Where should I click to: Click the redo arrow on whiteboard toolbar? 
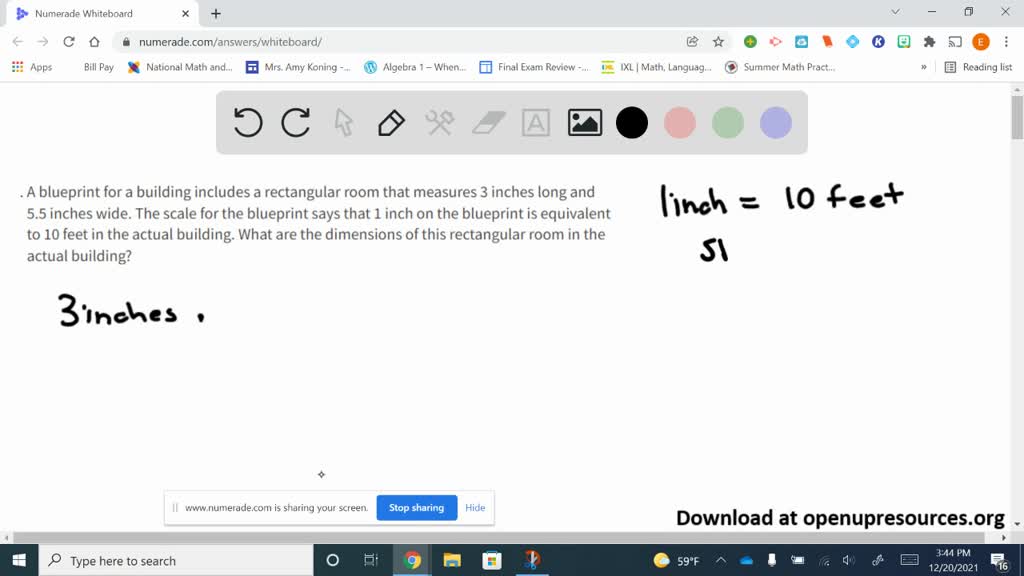[x=296, y=123]
